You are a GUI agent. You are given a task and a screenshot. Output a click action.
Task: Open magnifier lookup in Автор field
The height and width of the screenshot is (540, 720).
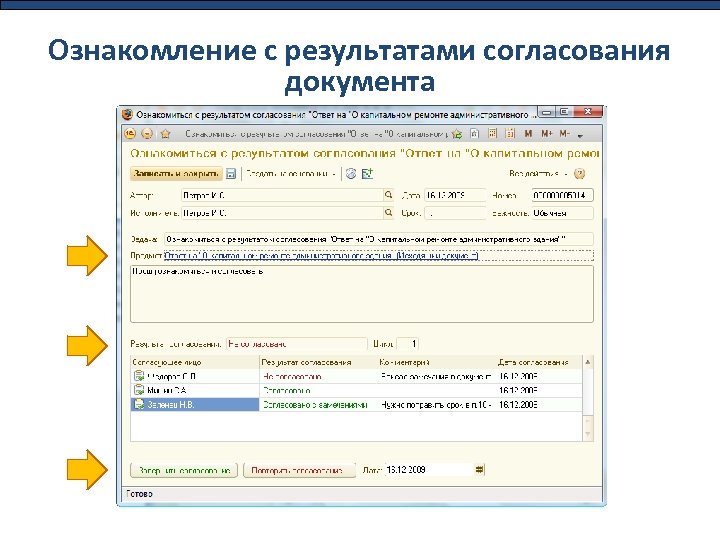pyautogui.click(x=388, y=195)
